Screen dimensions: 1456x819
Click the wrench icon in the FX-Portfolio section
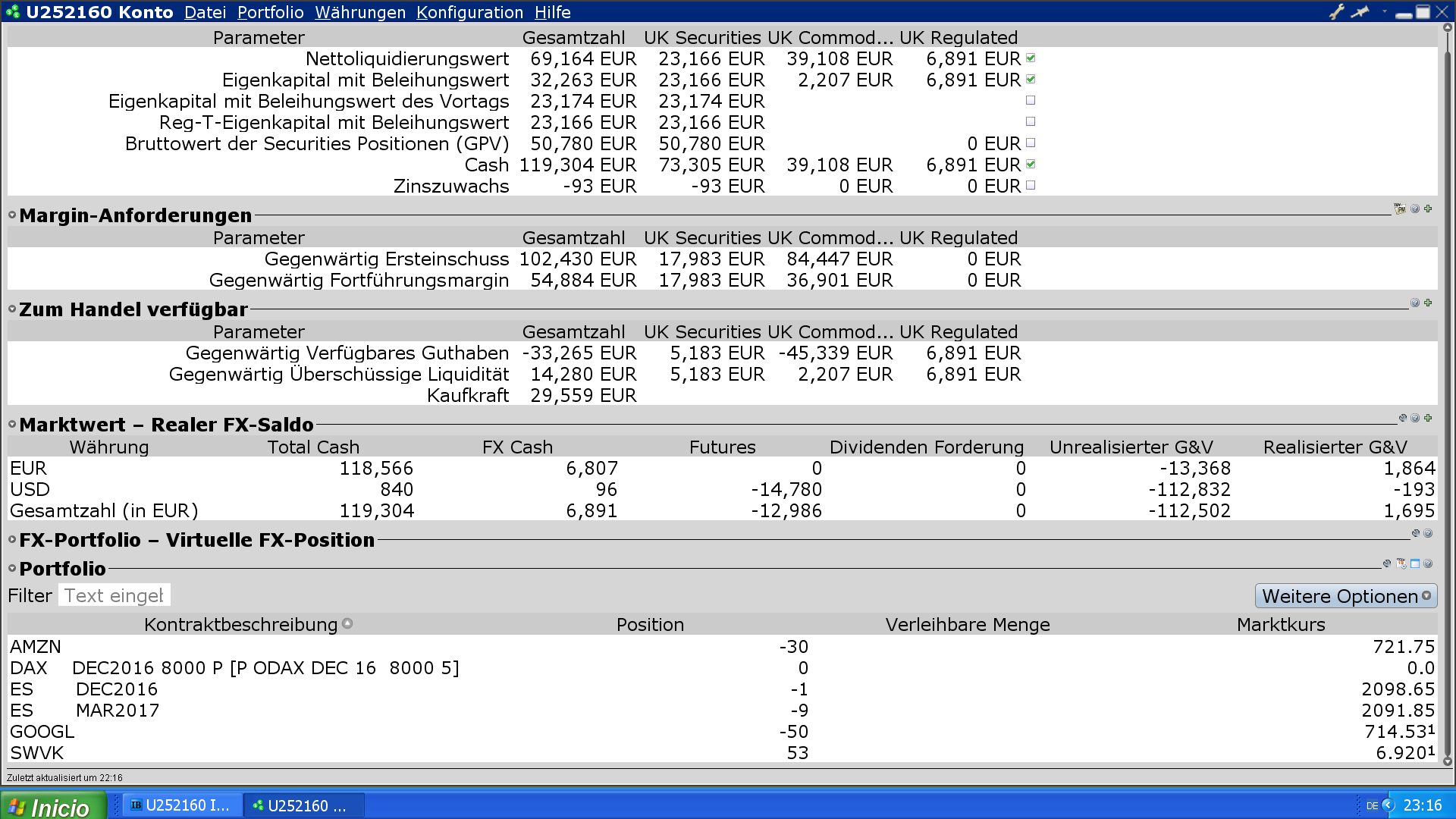1415,533
